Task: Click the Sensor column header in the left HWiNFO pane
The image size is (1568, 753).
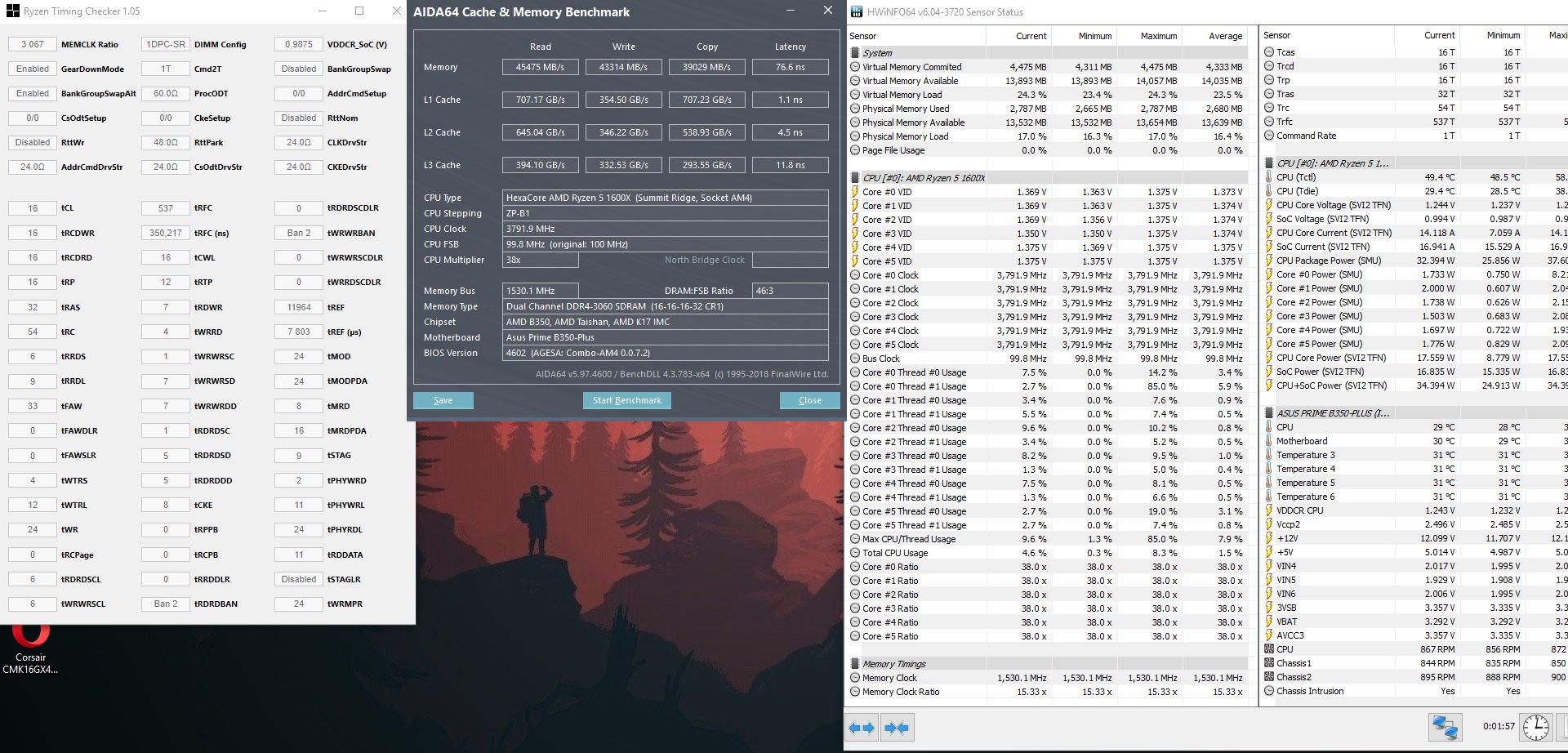Action: 916,36
